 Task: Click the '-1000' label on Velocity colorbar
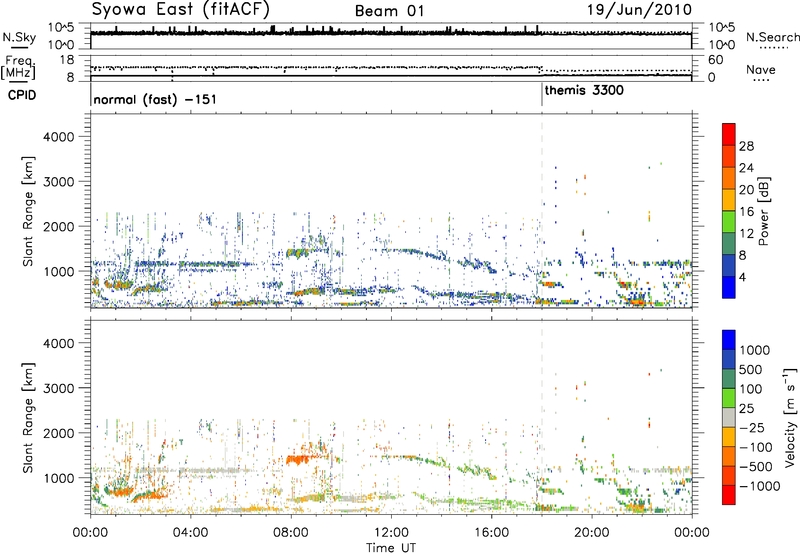pyautogui.click(x=760, y=486)
